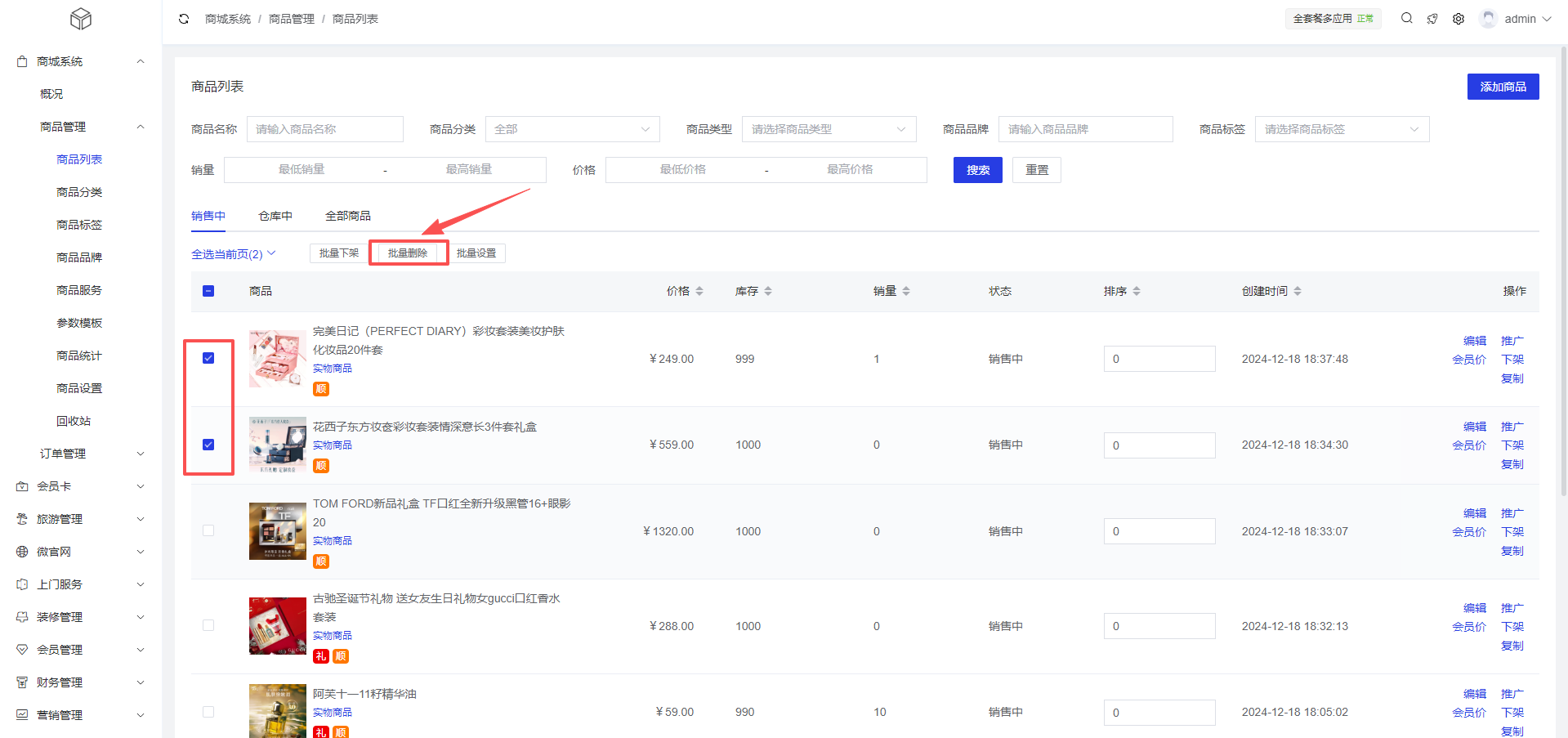Open settings gear icon in header
This screenshot has width=1568, height=738.
click(1459, 19)
